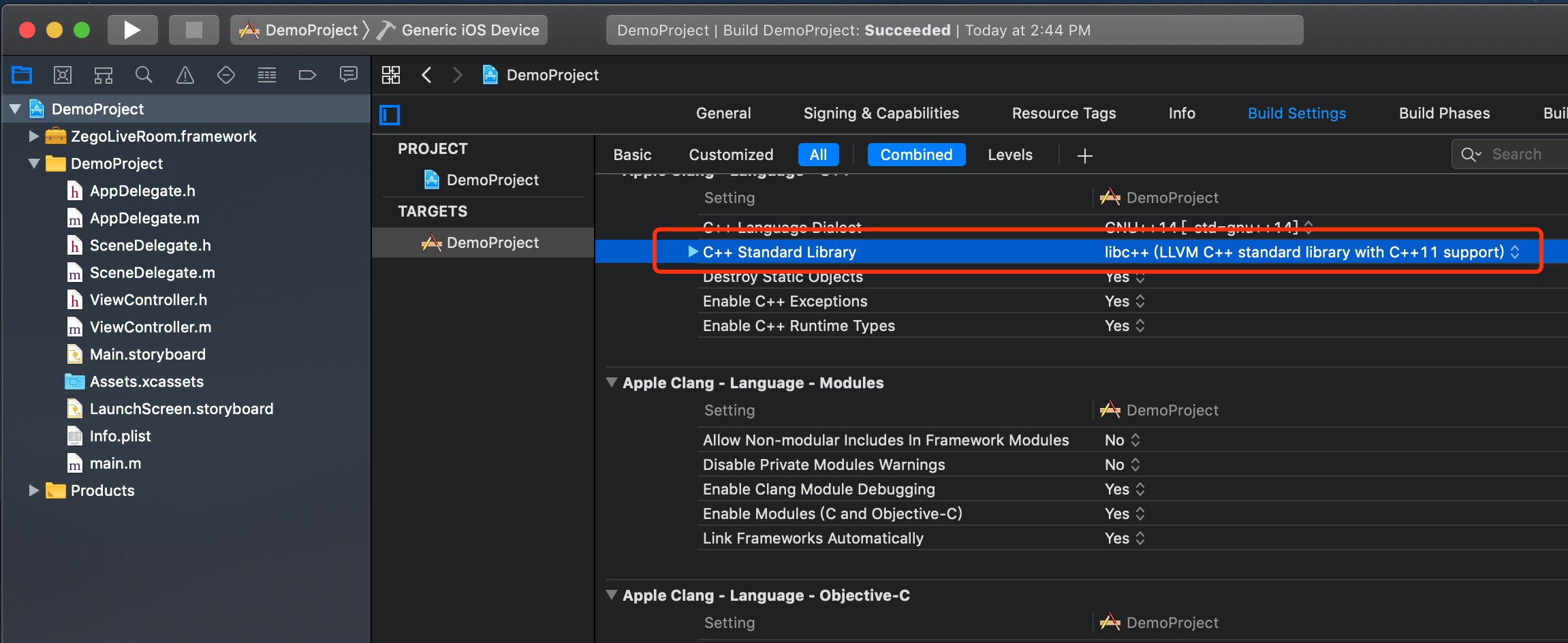Click the search magnifier icon in settings filter

coord(1471,155)
